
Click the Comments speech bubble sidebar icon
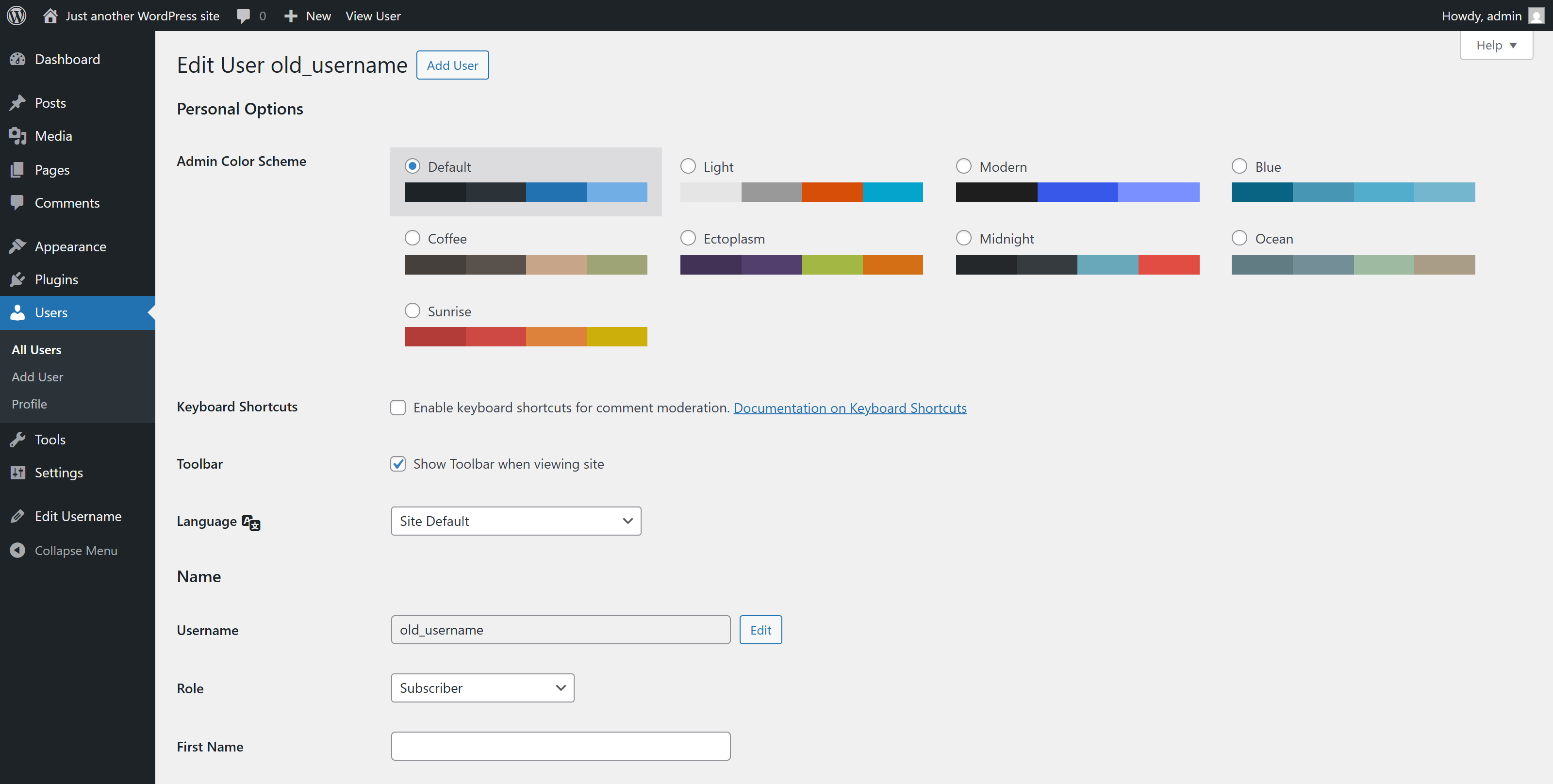[x=17, y=203]
